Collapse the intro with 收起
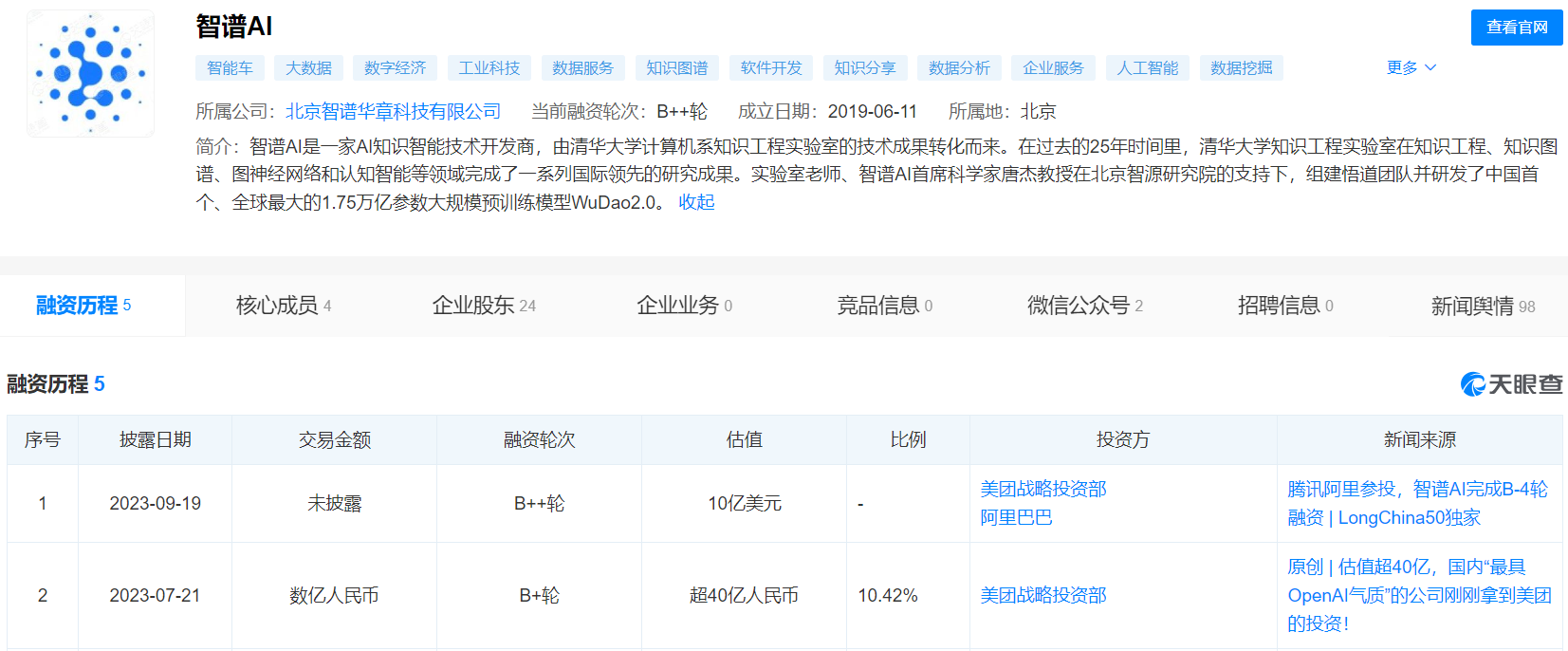Image resolution: width=1568 pixels, height=651 pixels. click(x=696, y=202)
